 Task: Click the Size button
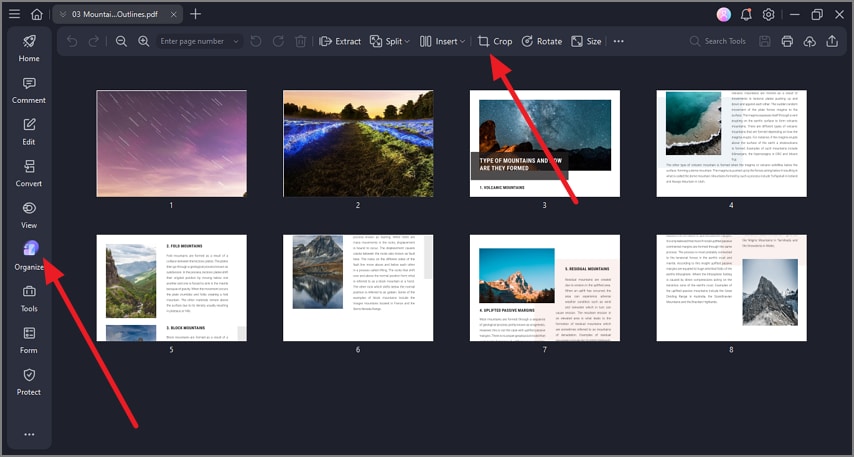pos(586,41)
